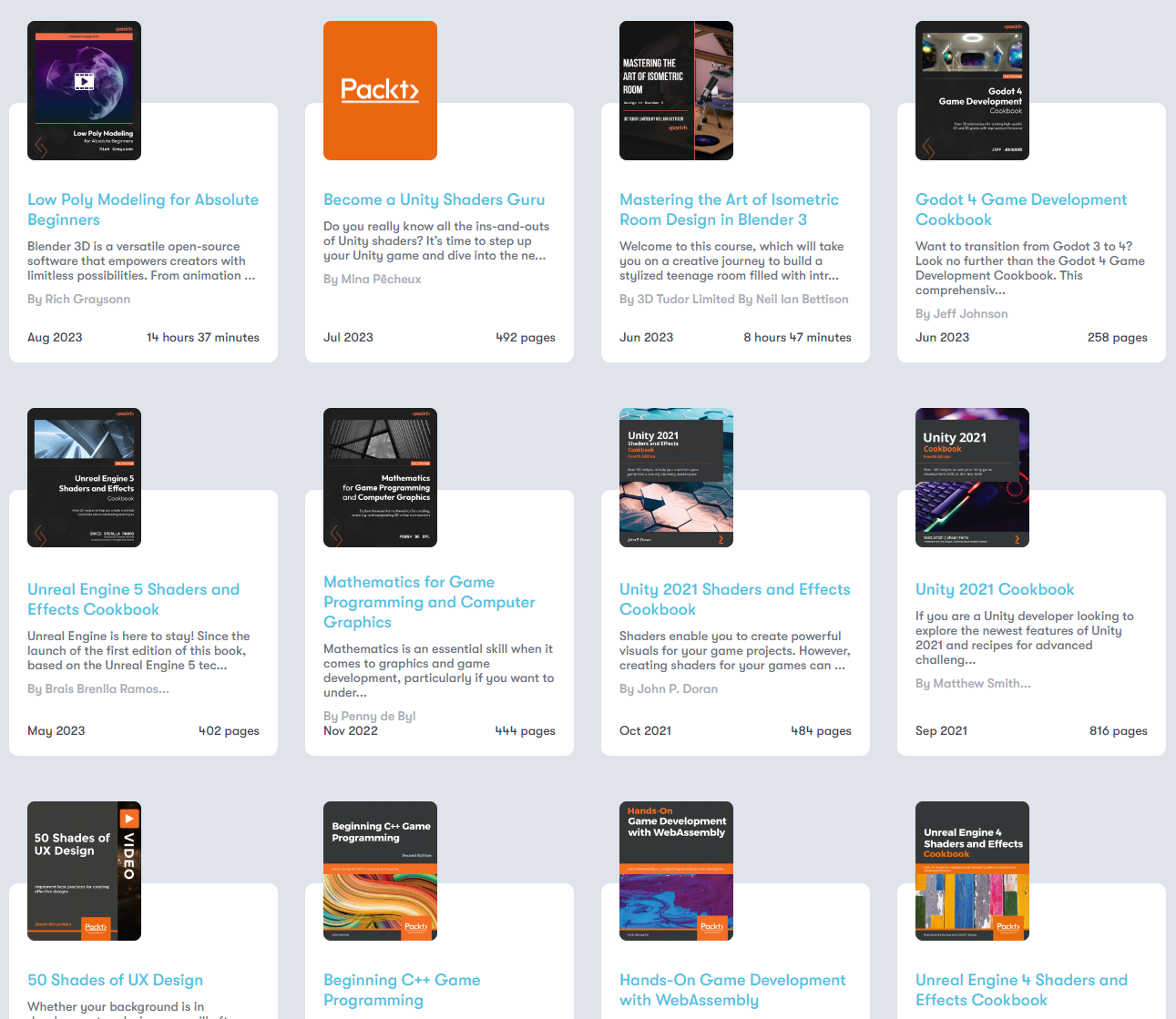Click the 14 hours 37 minutes duration
1176x1019 pixels.
203,337
